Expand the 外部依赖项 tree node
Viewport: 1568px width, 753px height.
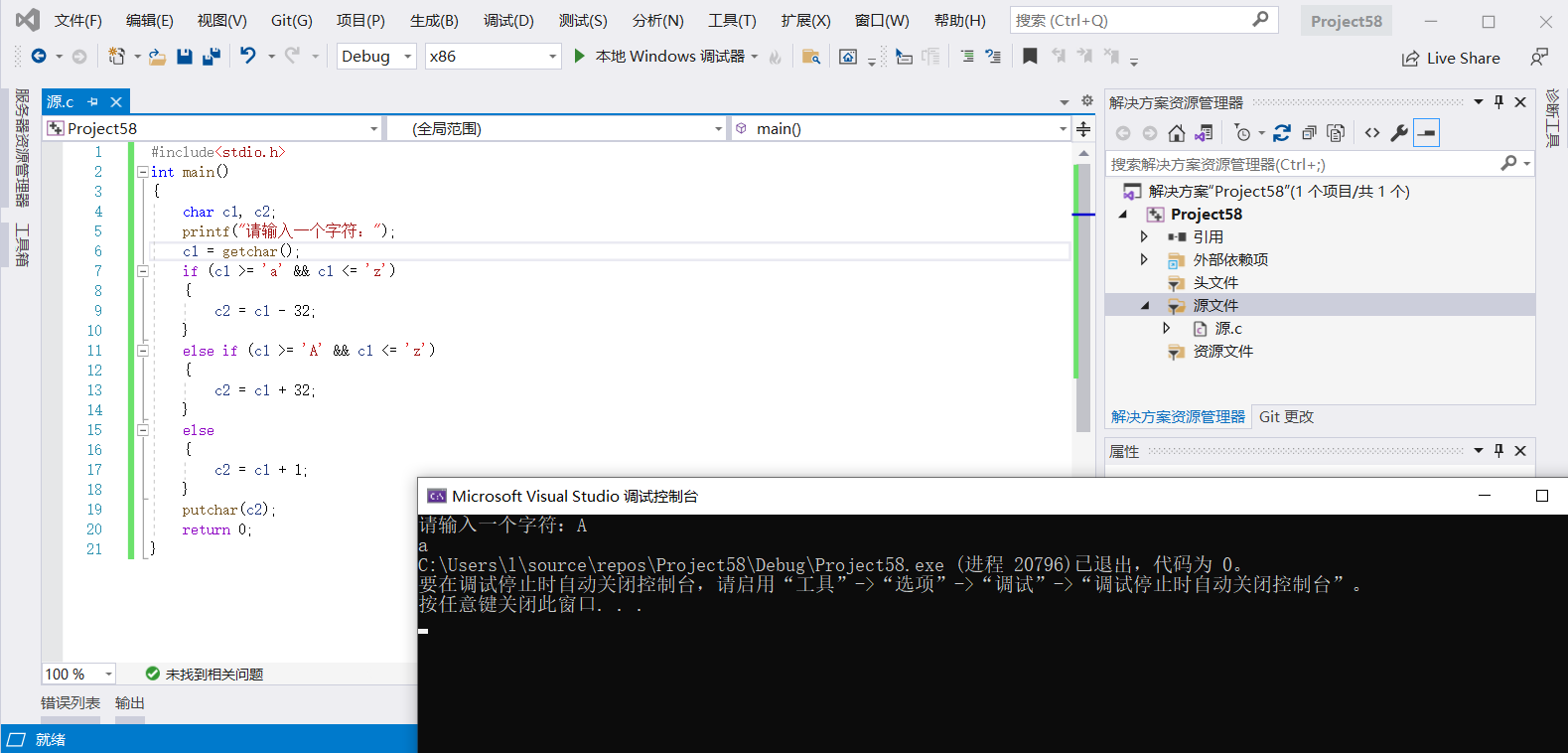1144,259
